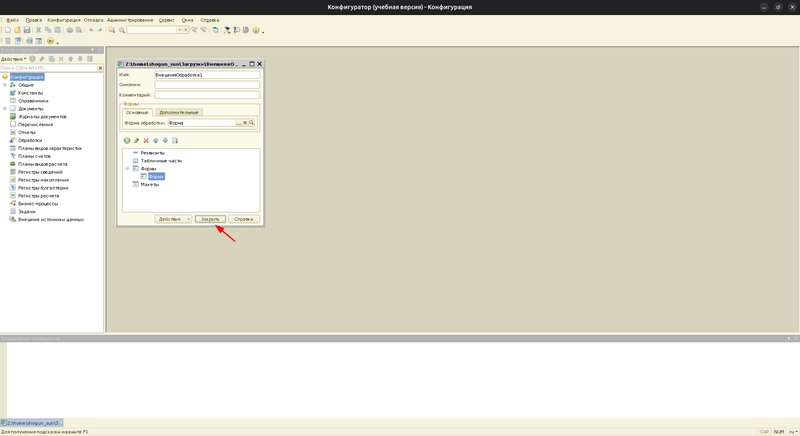Open the Администрирование menu
The height and width of the screenshot is (436, 800).
130,20
